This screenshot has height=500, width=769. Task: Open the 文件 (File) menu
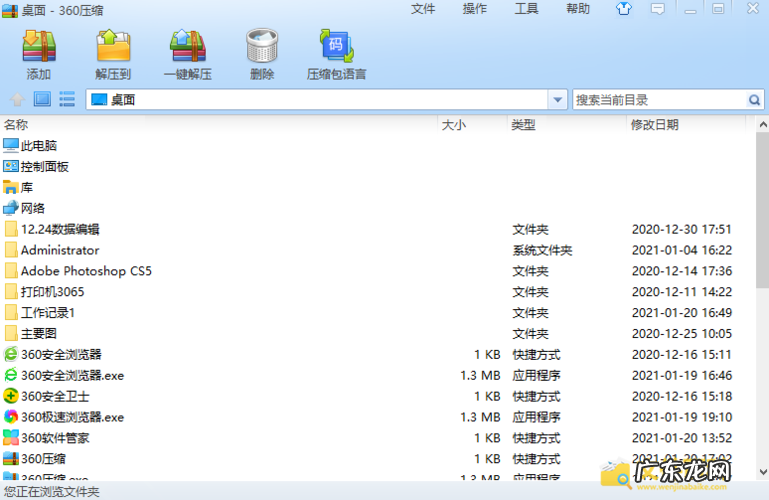coord(423,9)
